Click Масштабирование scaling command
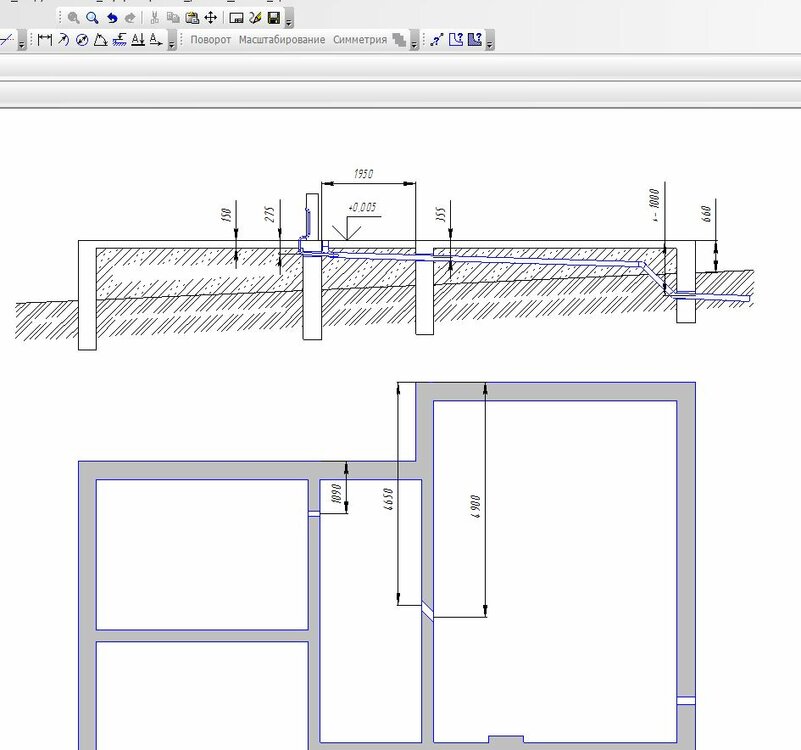This screenshot has width=801, height=750. tap(282, 40)
